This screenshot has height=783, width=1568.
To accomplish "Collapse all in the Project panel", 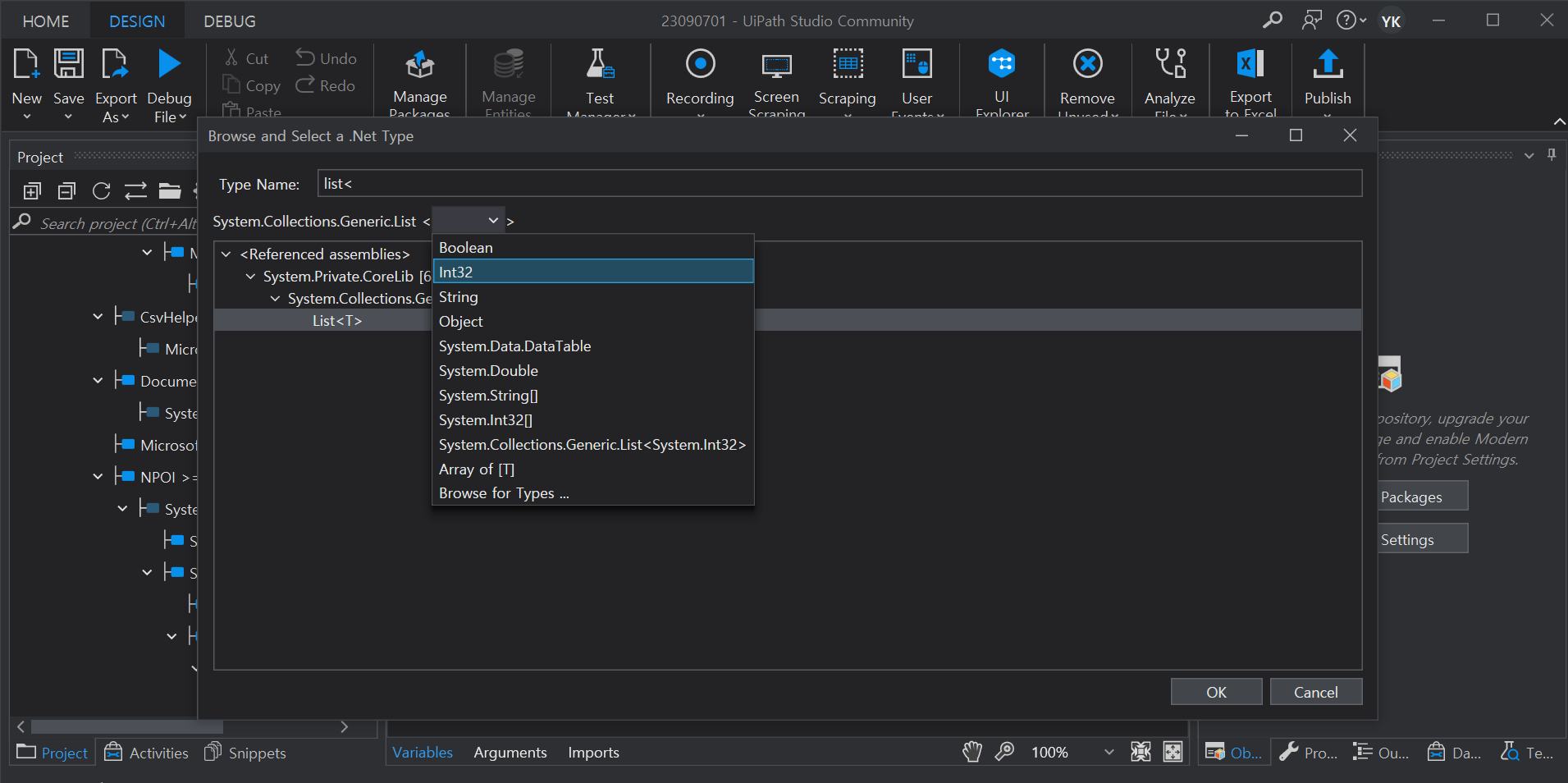I will (66, 191).
